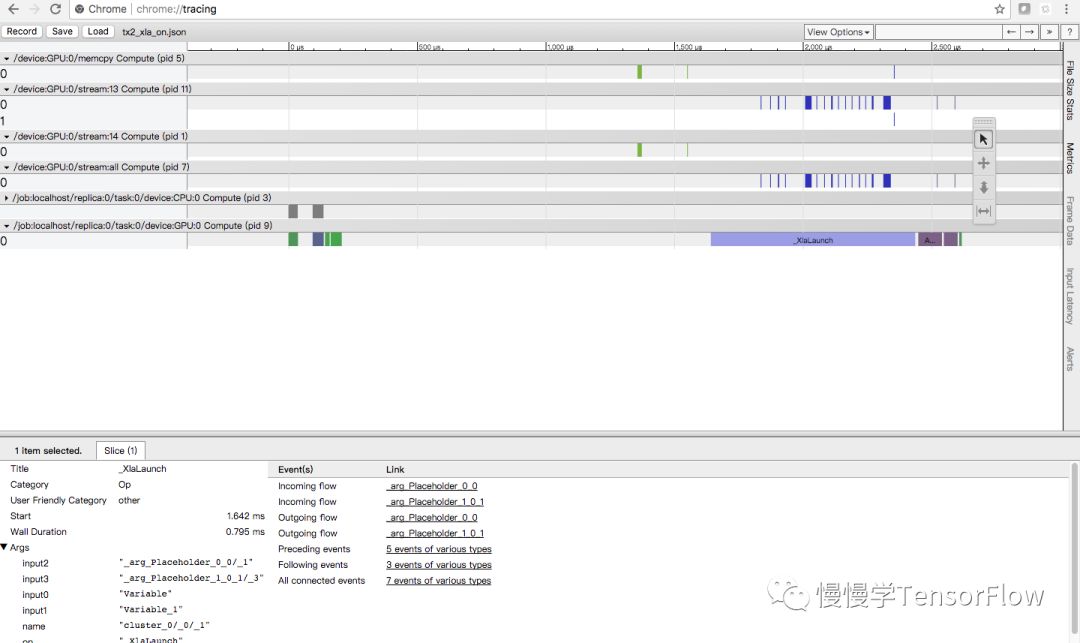Click the search input field in the toolbar
The height and width of the screenshot is (643, 1080).
(938, 32)
